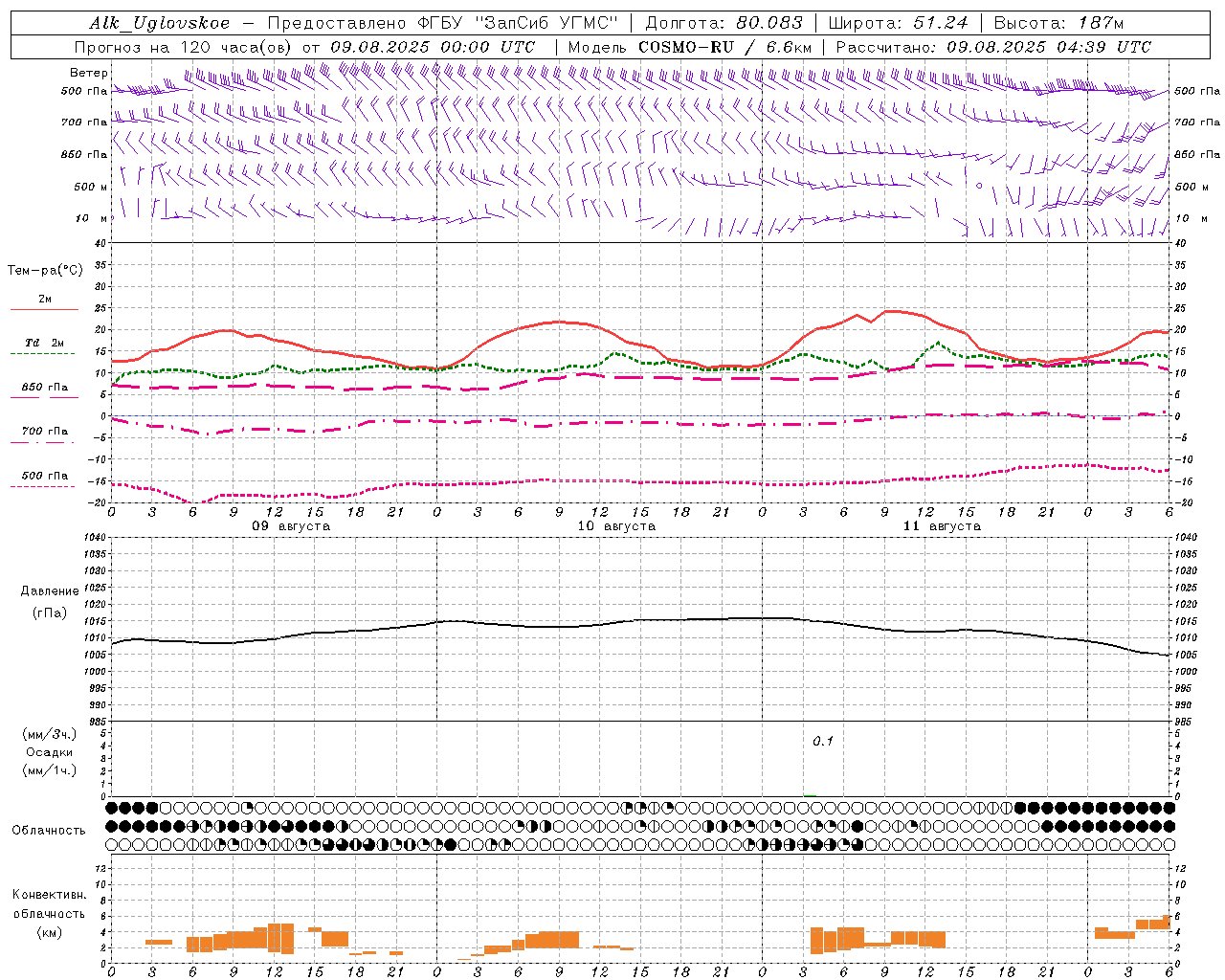Click "40" on the left temperature axis
This screenshot has height=980, width=1225.
pos(101,243)
